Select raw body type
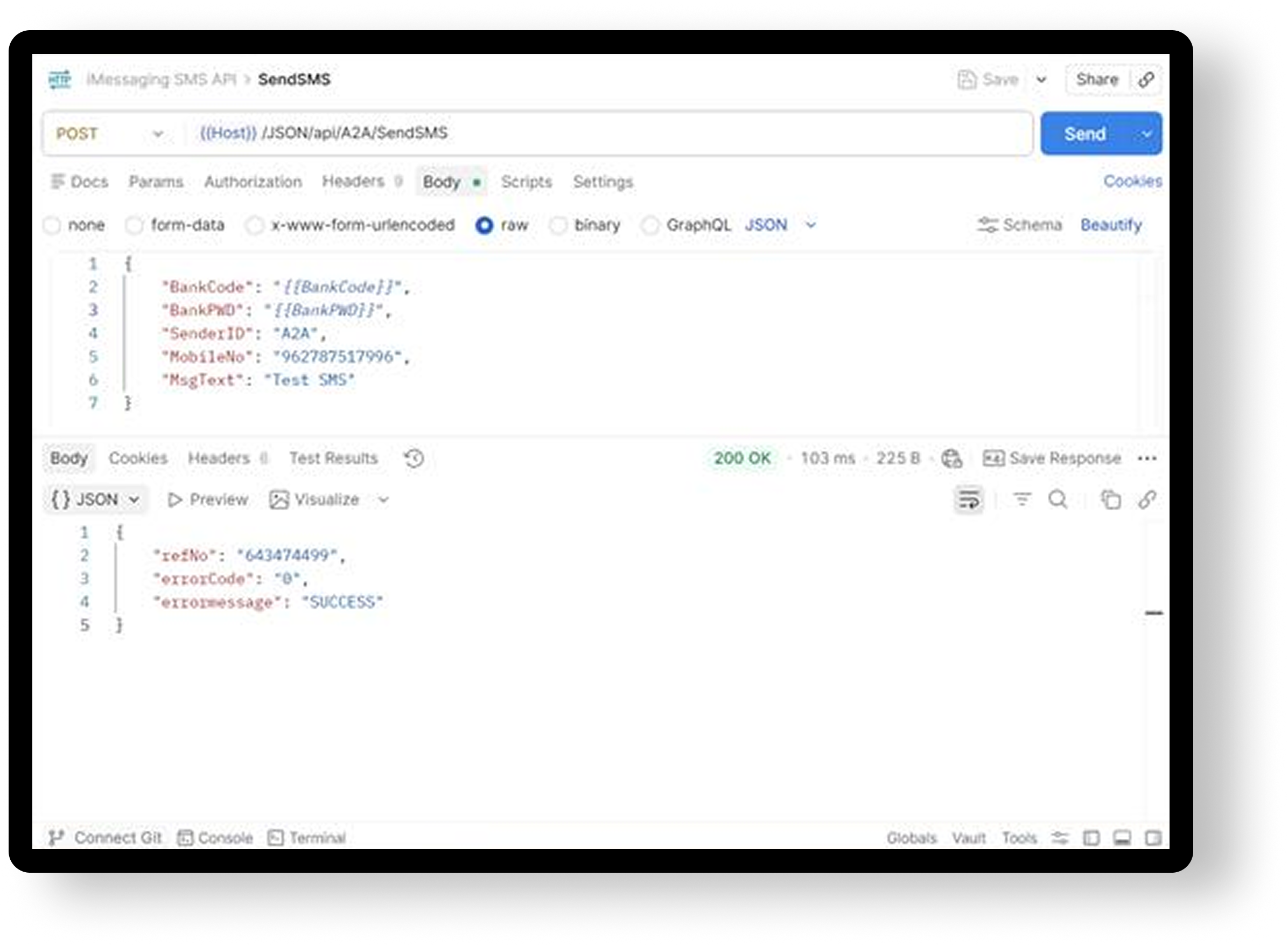The image size is (1288, 946). (484, 225)
